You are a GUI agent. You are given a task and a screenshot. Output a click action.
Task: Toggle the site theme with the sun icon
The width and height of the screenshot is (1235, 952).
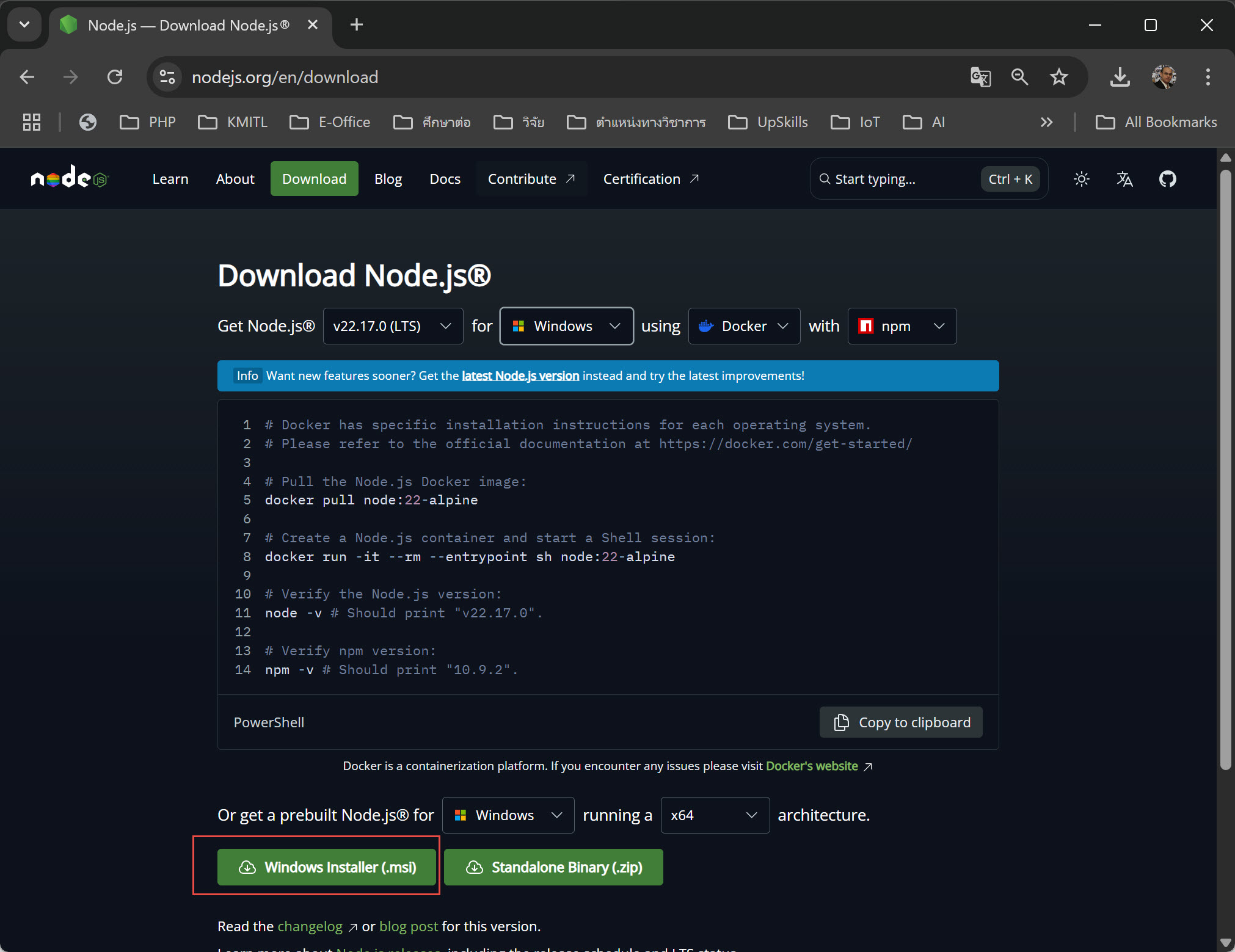click(1081, 178)
